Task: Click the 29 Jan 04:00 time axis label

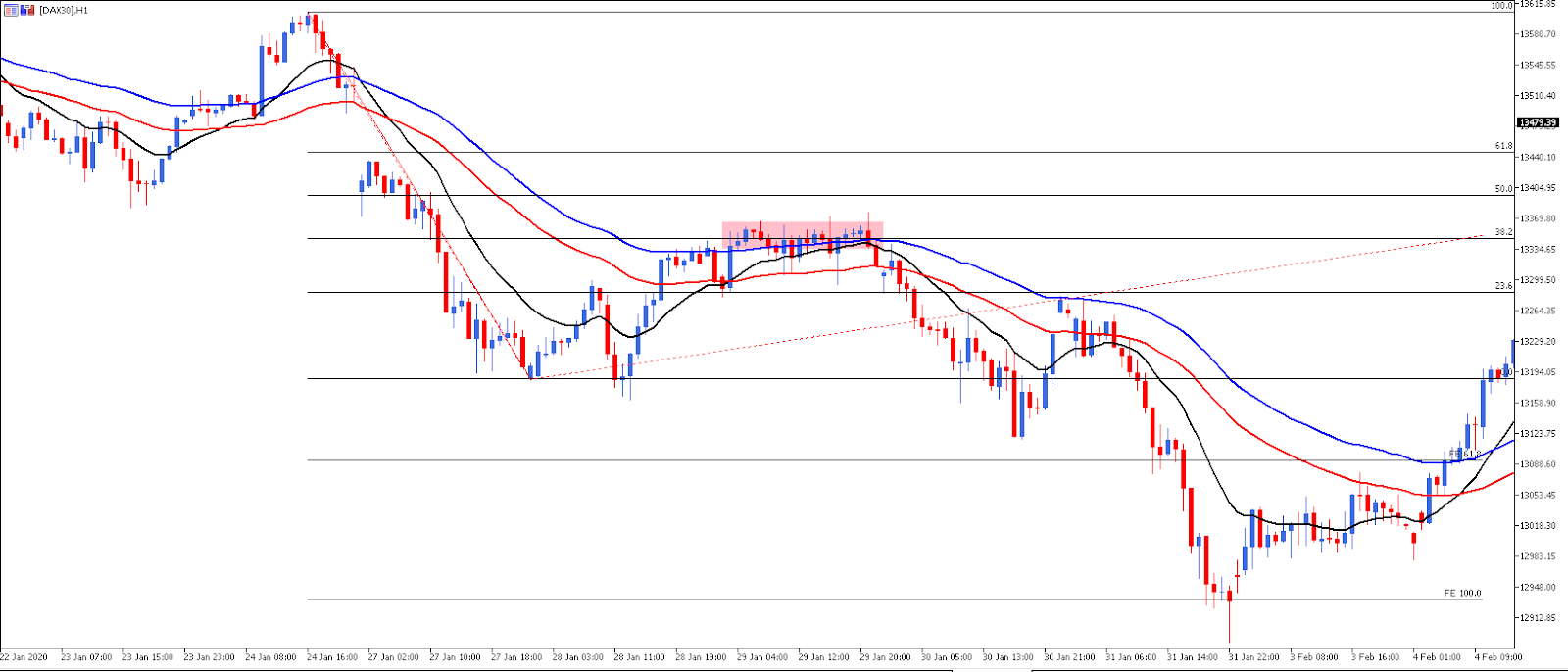Action: click(x=762, y=657)
